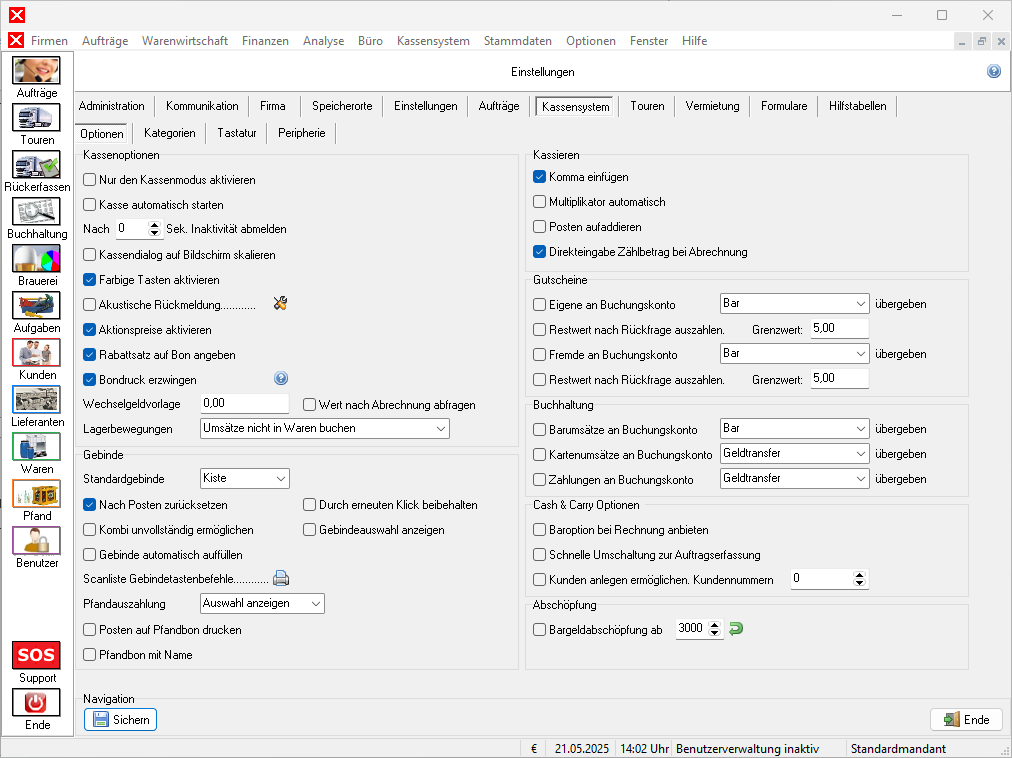Open the Aufträge sidebar icon
This screenshot has height=758, width=1012.
36,71
